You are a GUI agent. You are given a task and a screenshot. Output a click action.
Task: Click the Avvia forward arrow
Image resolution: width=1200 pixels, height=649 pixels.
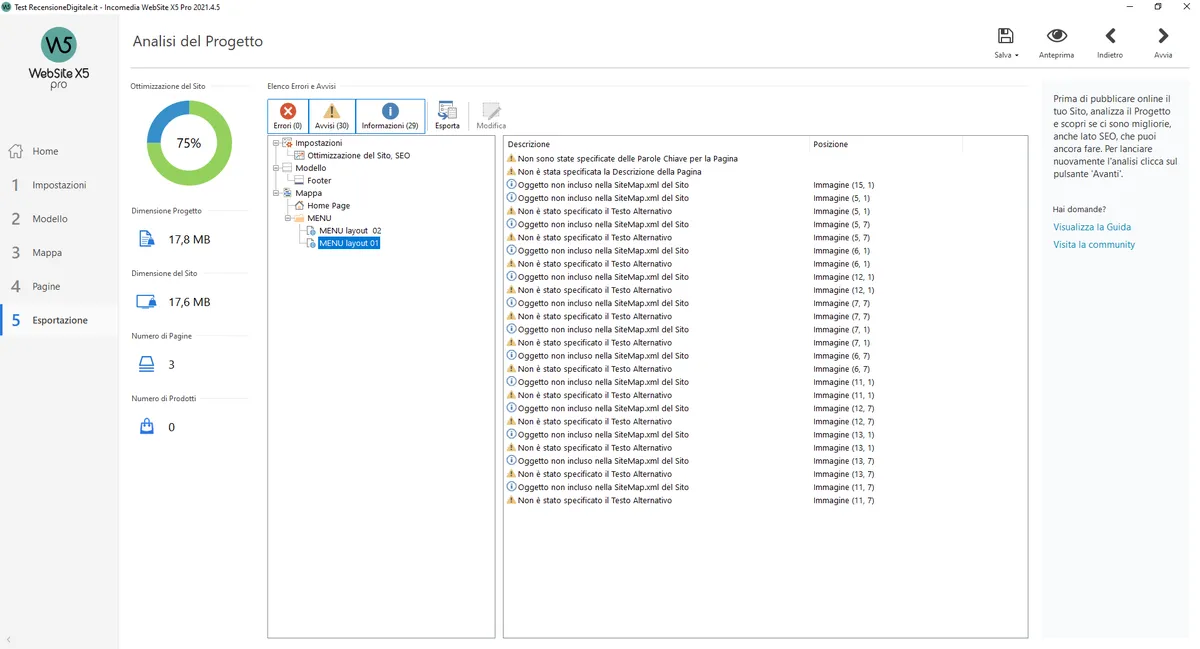point(1163,36)
